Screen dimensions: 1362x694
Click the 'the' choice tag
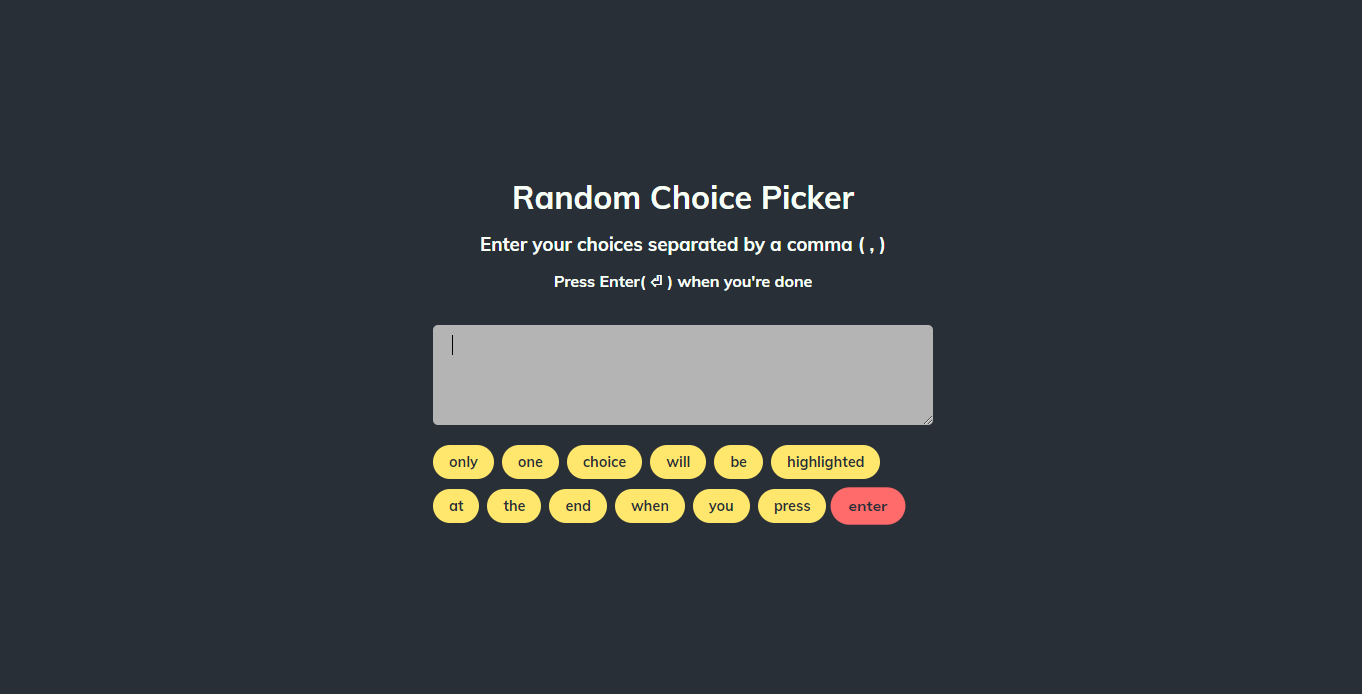point(514,505)
